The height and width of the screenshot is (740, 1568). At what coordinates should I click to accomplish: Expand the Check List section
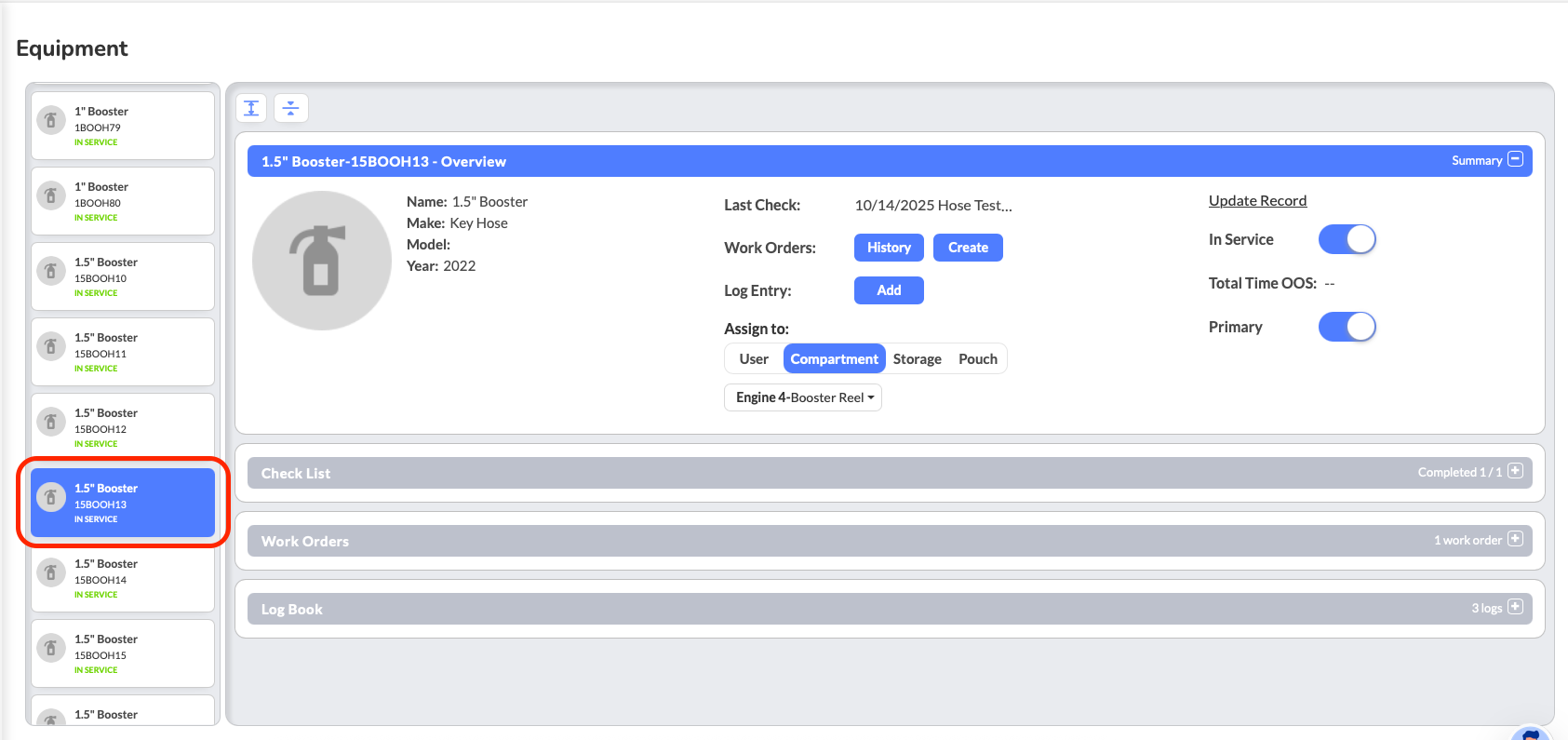pyautogui.click(x=1515, y=471)
